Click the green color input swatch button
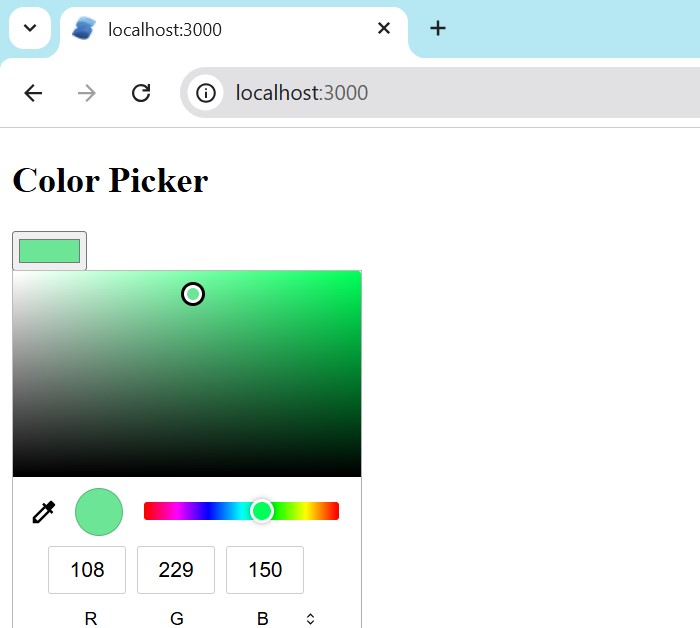700x628 pixels. pos(50,250)
